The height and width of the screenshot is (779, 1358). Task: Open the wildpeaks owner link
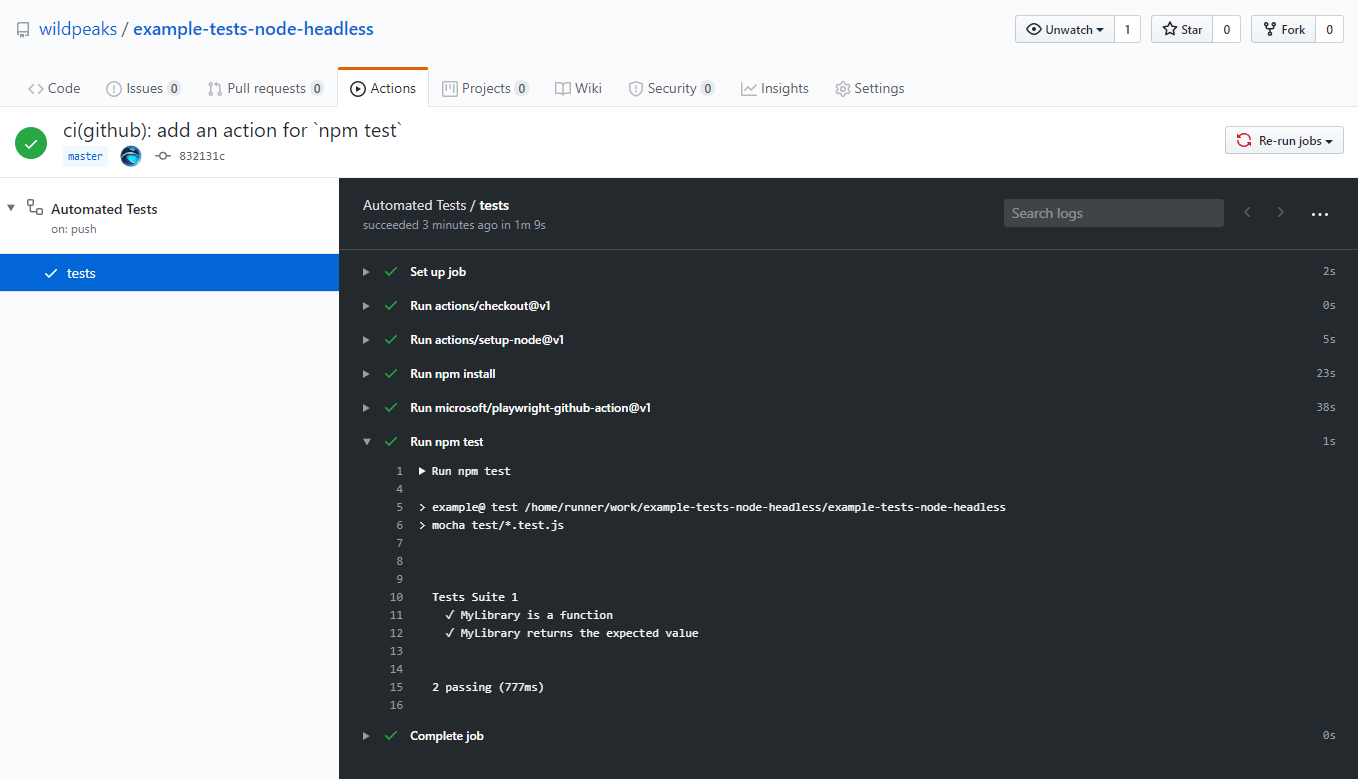point(78,29)
